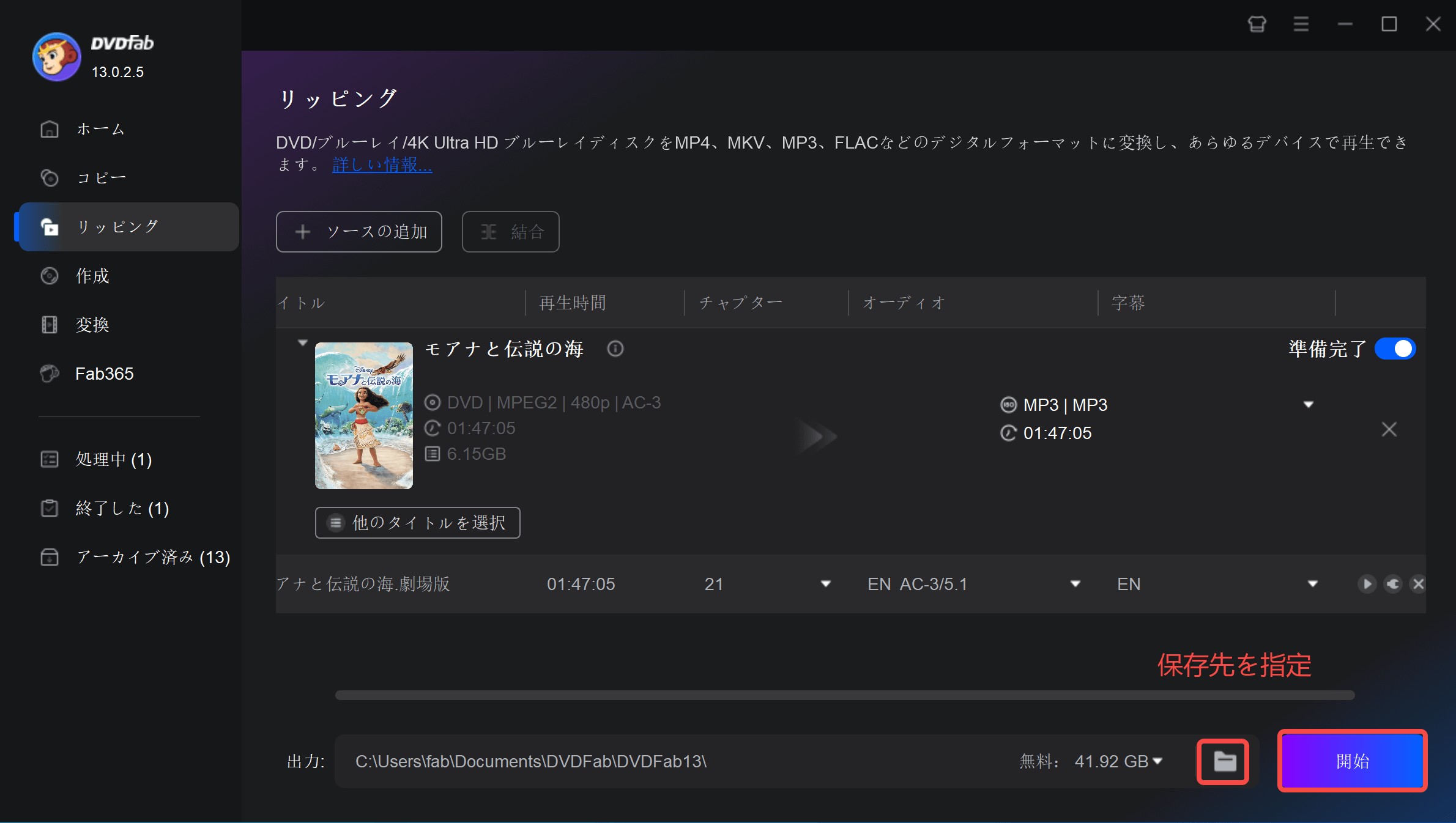Switch to the 変換 module

[x=128, y=325]
